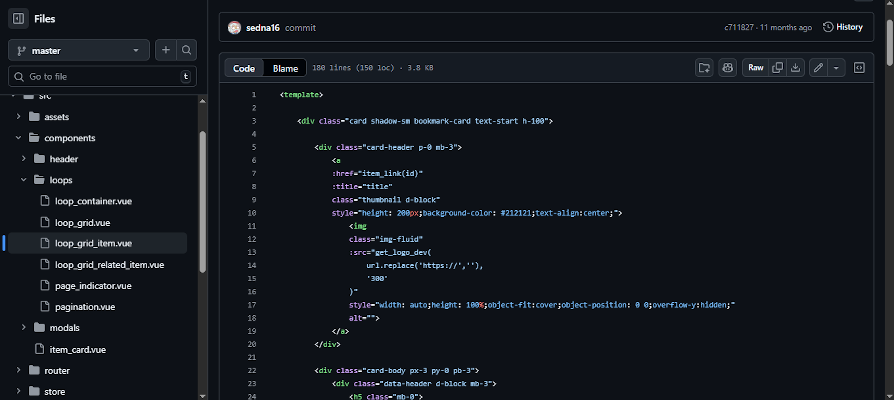Image resolution: width=894 pixels, height=400 pixels.
Task: Open loop_container.vue file
Action: [94, 201]
